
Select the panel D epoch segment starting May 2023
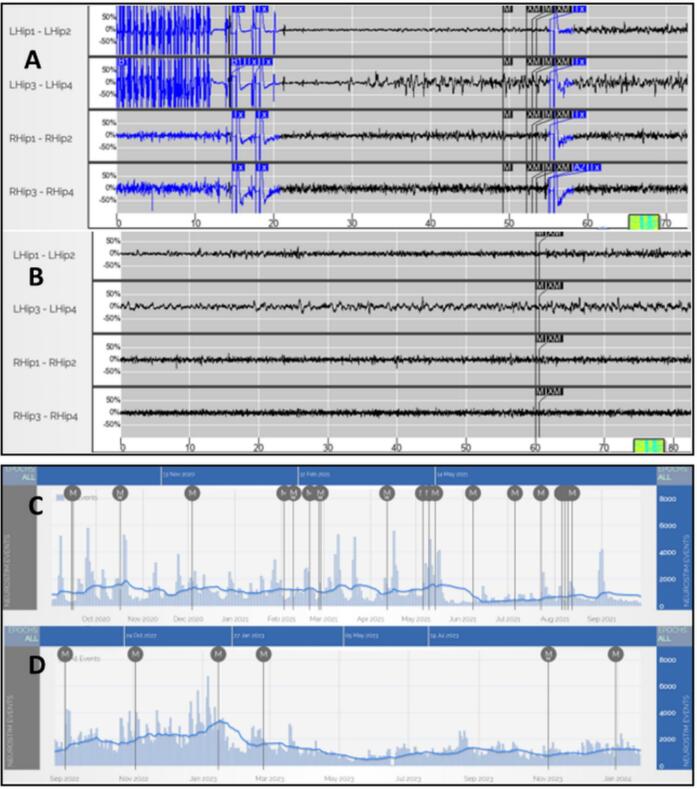point(386,636)
